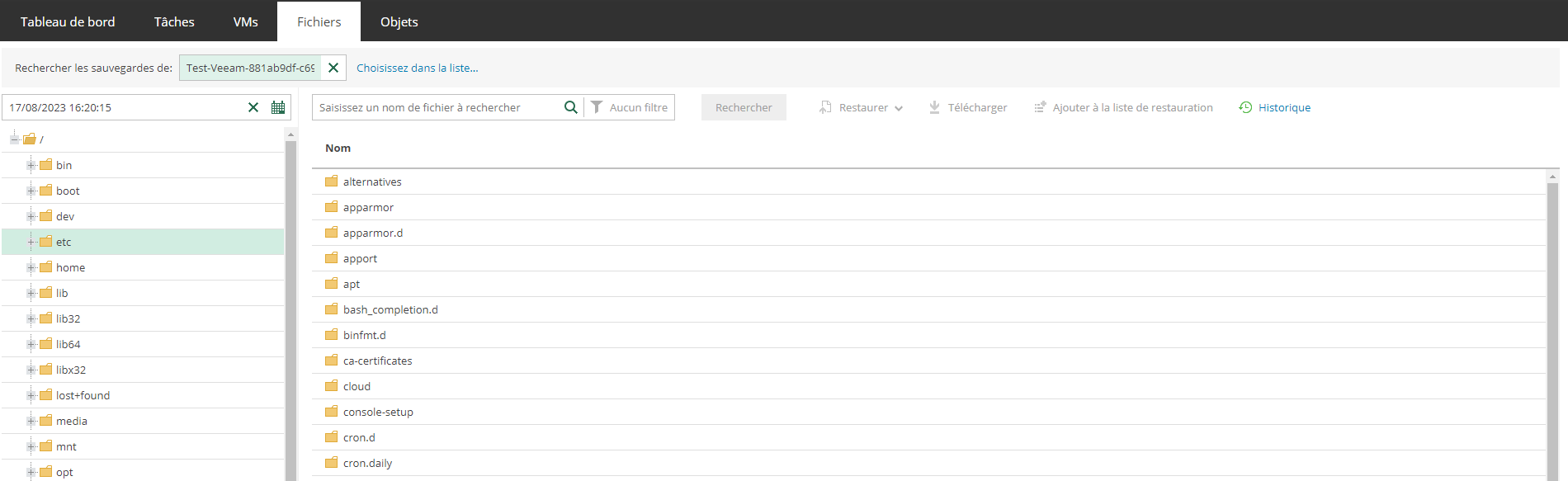Select the console-setup folder row
Viewport: 1568px width, 481px height.
pyautogui.click(x=928, y=412)
